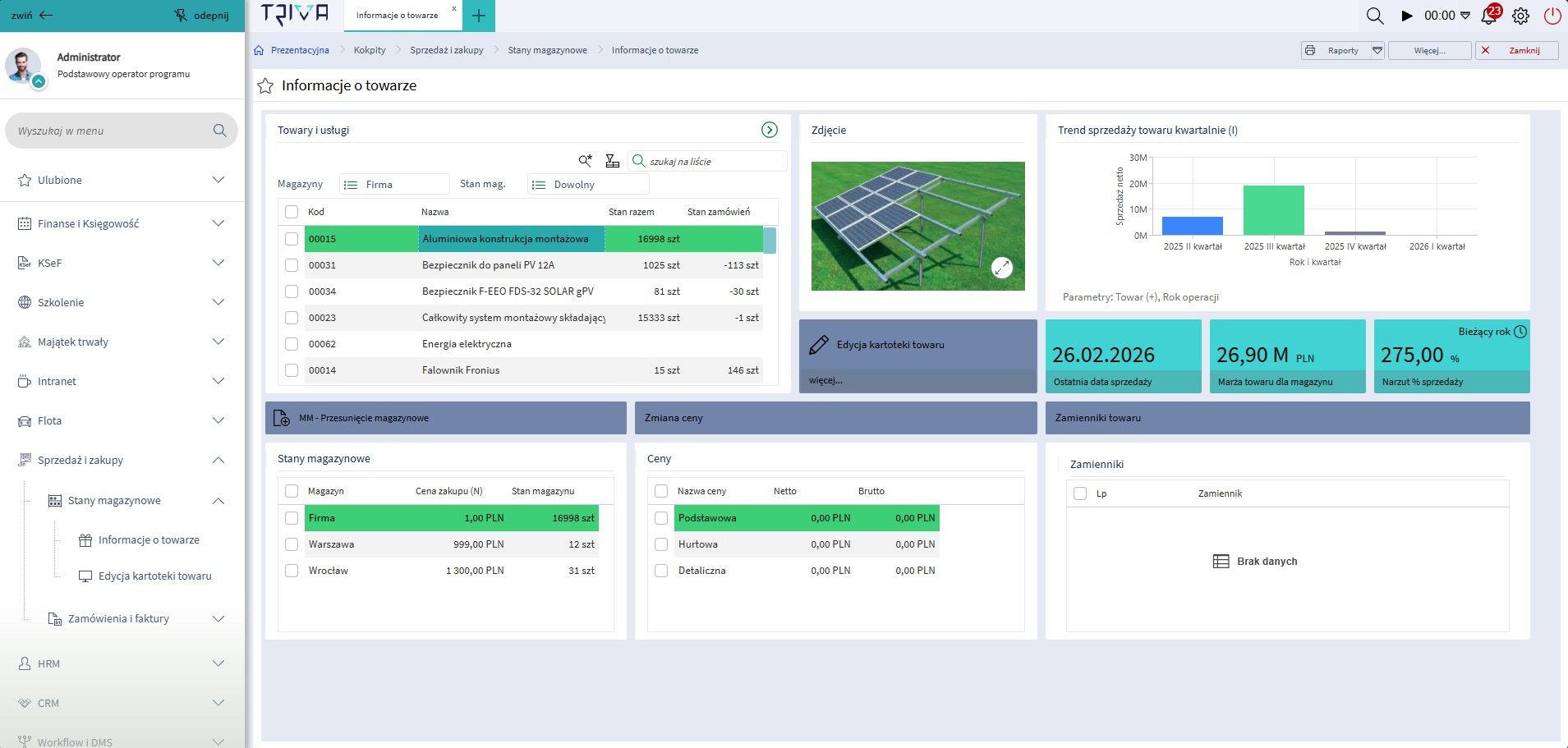Open the Raporty dropdown arrow
Viewport: 1568px width, 748px height.
pyautogui.click(x=1377, y=50)
